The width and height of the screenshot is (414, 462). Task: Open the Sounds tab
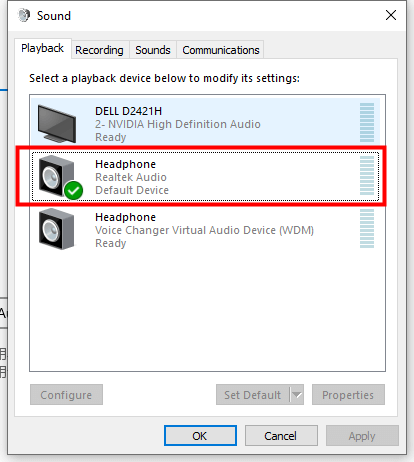[153, 50]
